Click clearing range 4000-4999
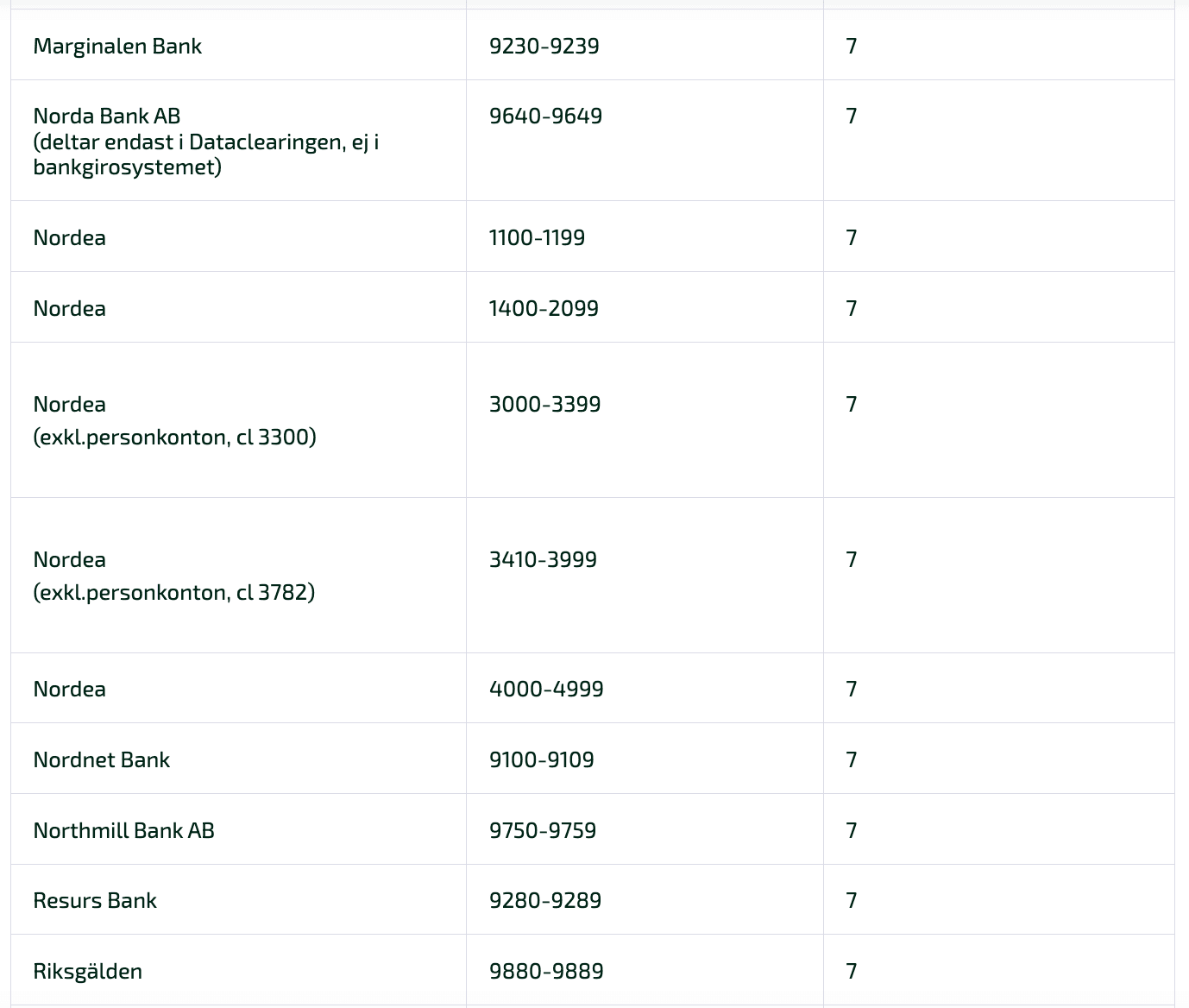This screenshot has width=1189, height=1008. coord(546,689)
